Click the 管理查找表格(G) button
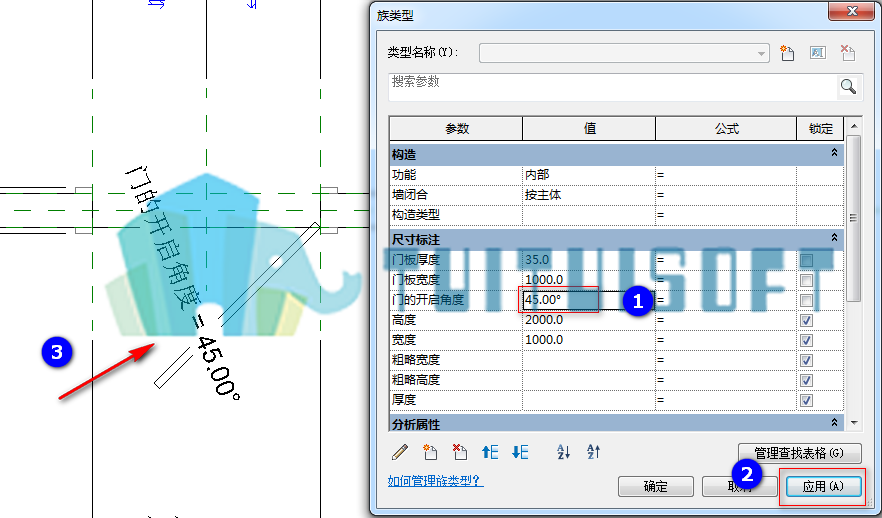 coord(799,453)
